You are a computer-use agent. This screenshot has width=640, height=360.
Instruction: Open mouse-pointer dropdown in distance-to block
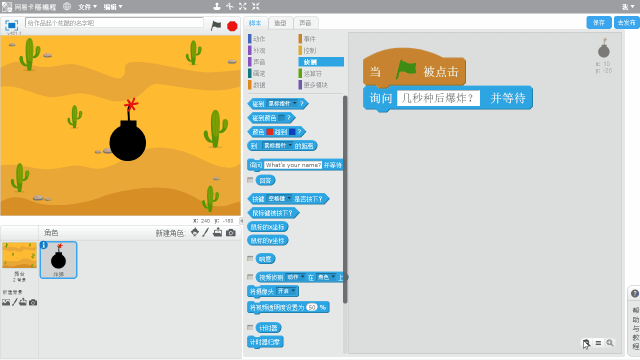(278, 146)
